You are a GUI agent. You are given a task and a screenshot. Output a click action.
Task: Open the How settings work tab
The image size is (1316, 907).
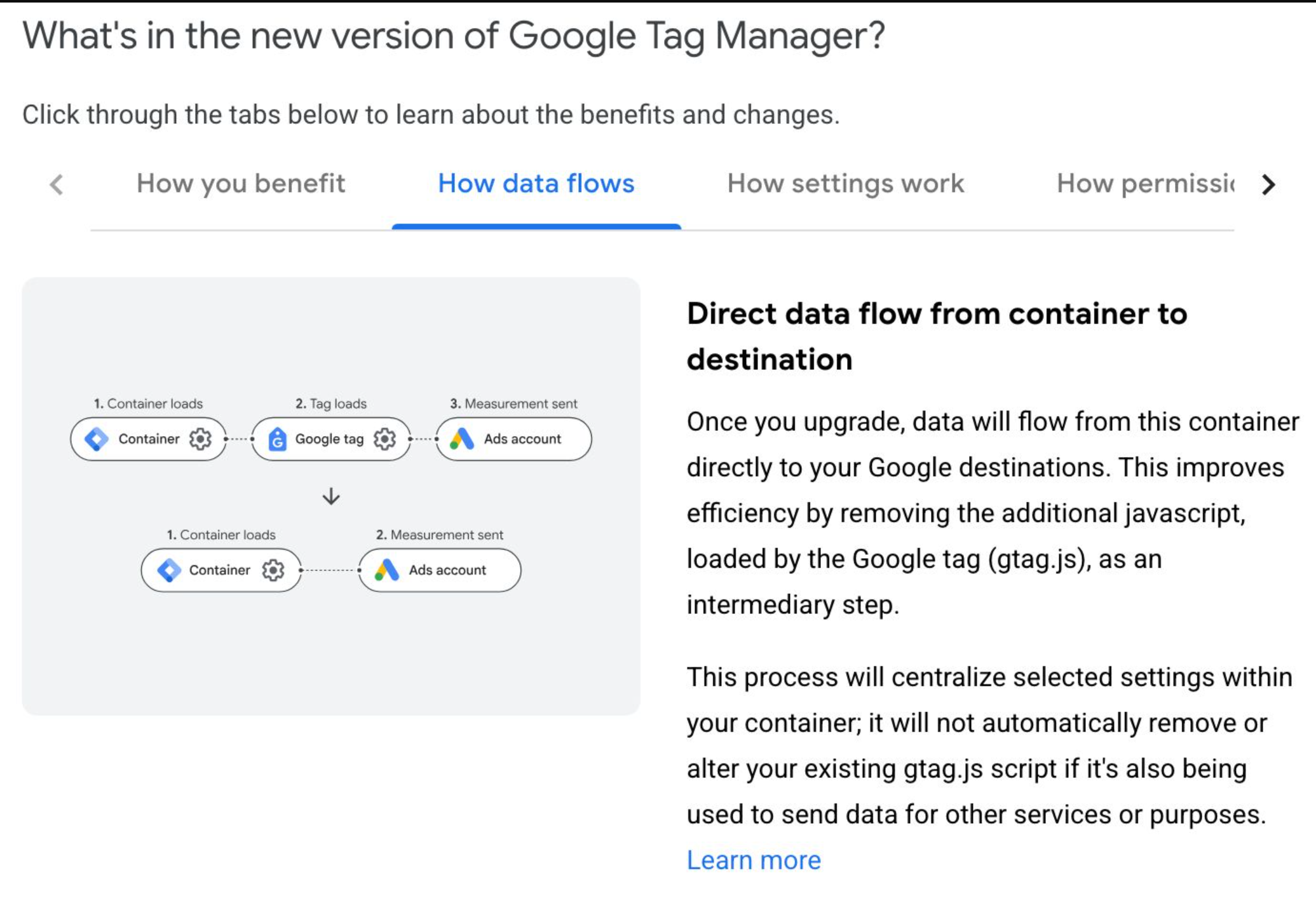tap(846, 184)
